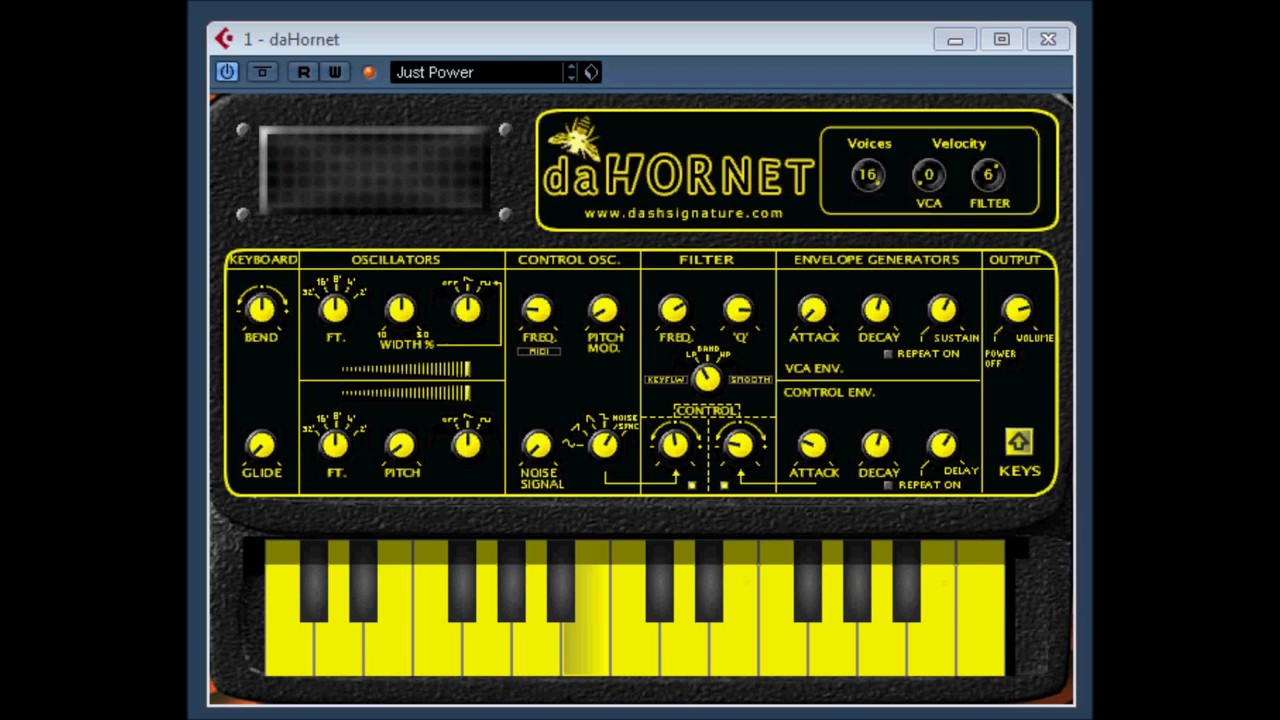
Task: Turn the lower oscillator FT. knob
Action: point(335,445)
